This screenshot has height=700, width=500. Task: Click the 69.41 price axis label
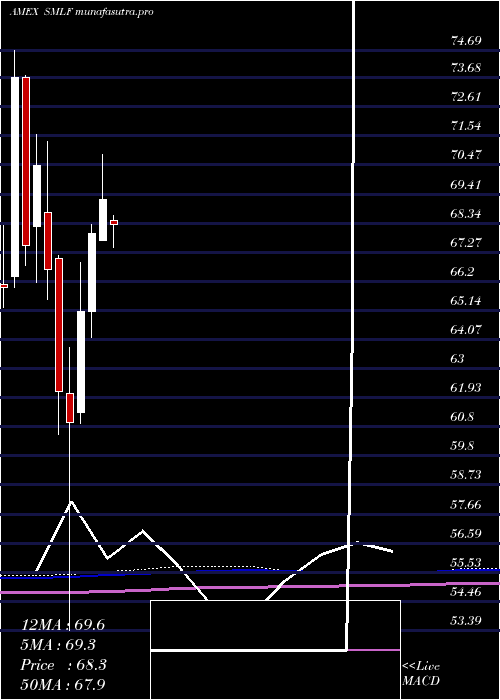click(466, 184)
